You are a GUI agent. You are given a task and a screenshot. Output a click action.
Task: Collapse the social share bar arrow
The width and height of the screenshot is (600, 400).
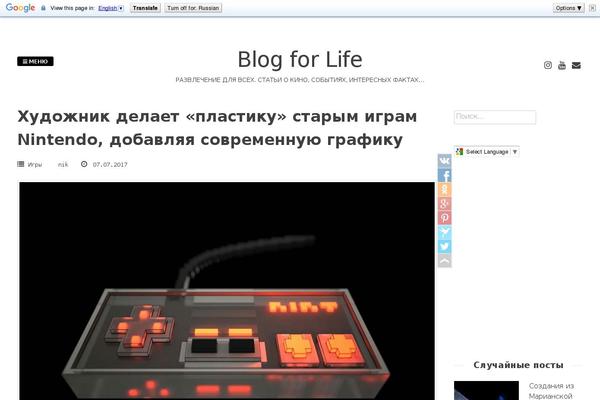445,261
